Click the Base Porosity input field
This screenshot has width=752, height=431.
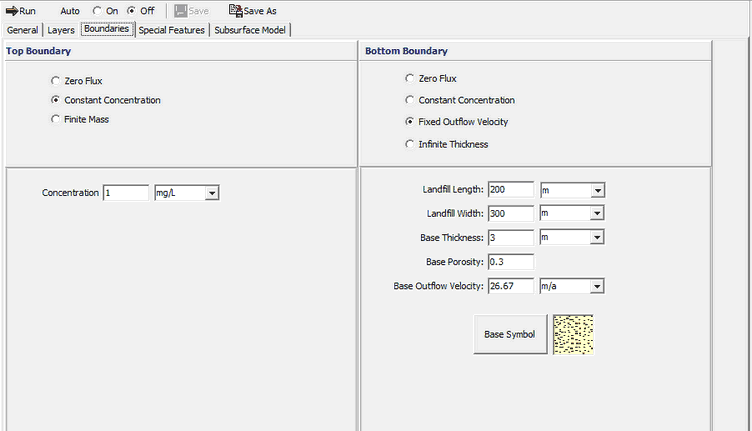[510, 262]
